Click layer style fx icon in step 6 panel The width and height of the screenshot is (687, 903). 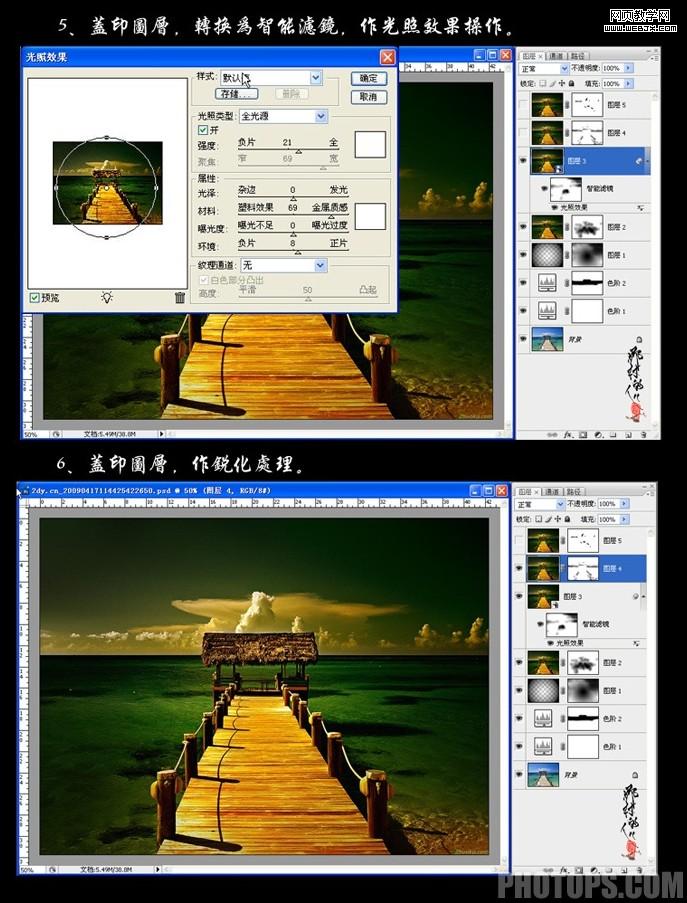click(564, 870)
